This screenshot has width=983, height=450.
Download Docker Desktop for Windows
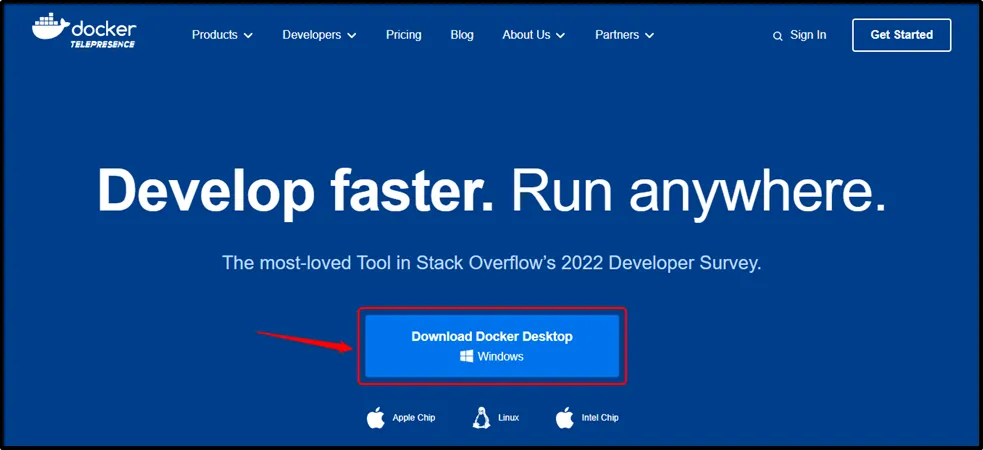(x=492, y=346)
